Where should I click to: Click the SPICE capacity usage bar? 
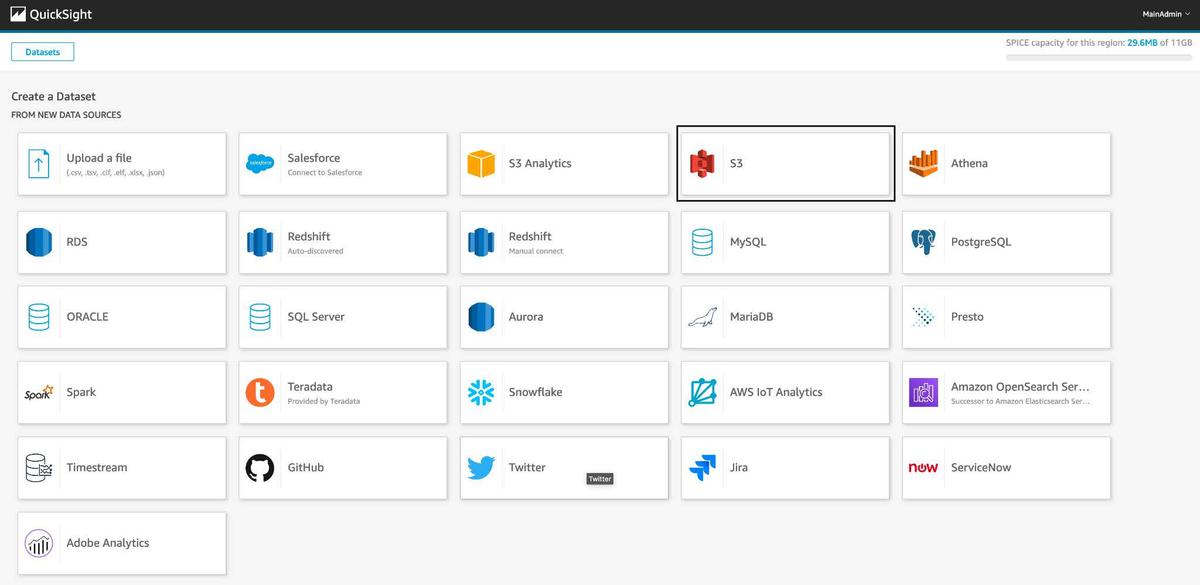(1098, 58)
